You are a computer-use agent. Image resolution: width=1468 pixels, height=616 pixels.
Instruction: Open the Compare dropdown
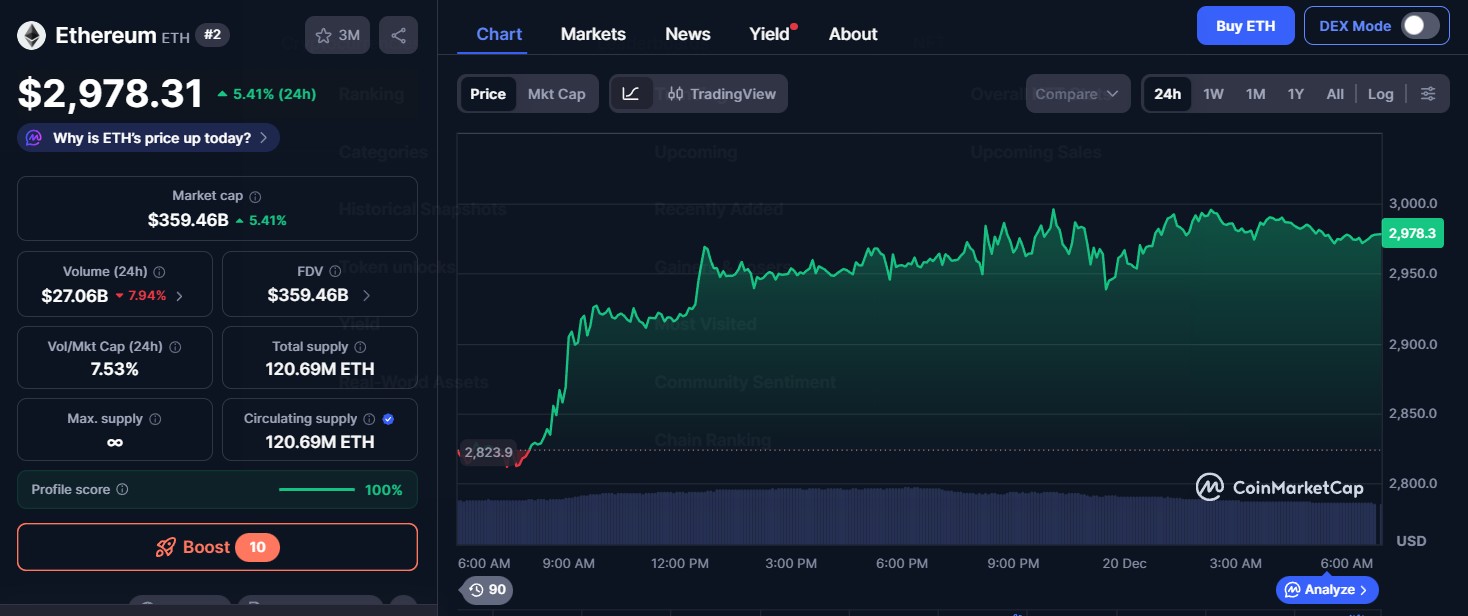click(x=1078, y=93)
